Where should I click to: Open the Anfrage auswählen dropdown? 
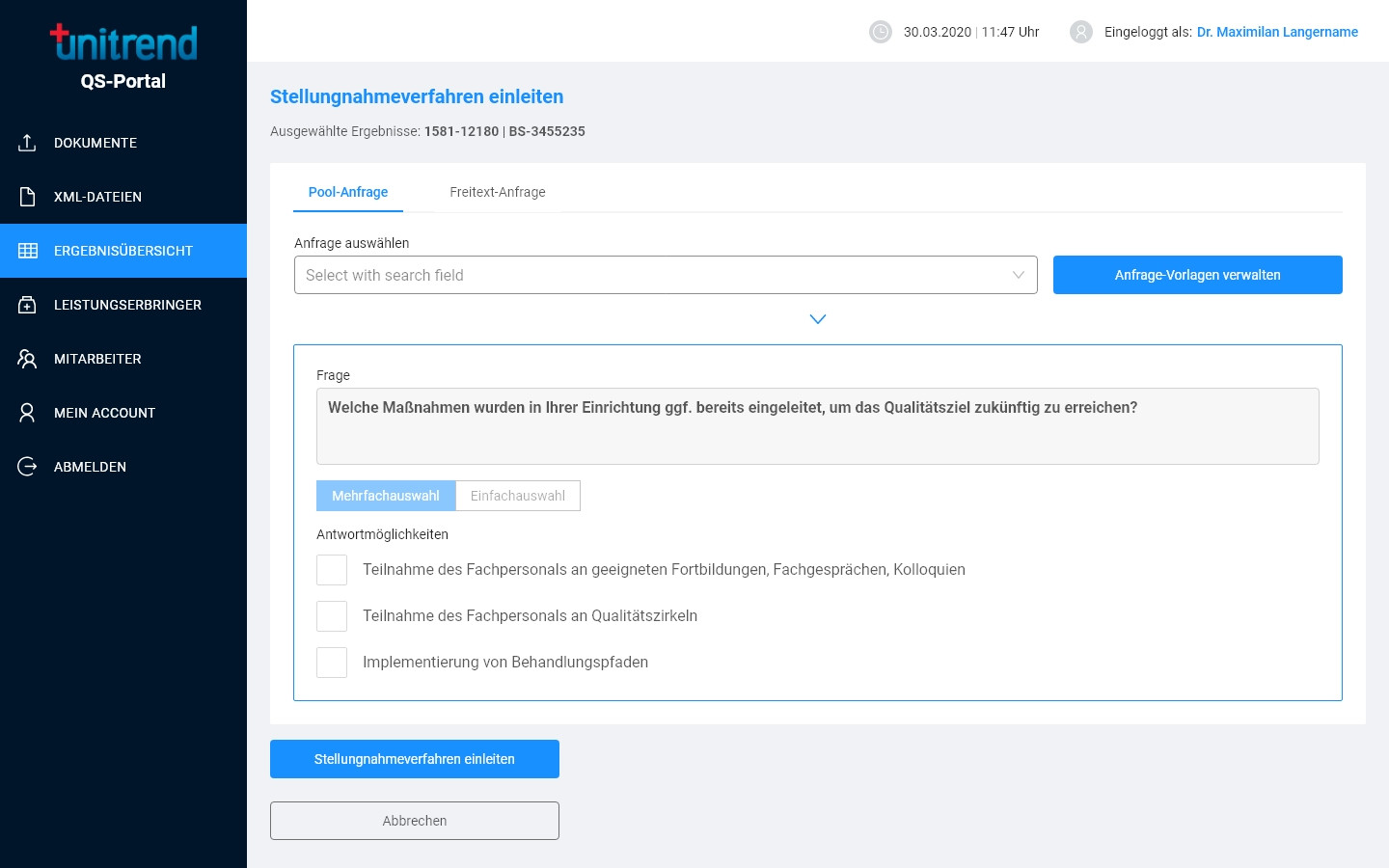(666, 275)
